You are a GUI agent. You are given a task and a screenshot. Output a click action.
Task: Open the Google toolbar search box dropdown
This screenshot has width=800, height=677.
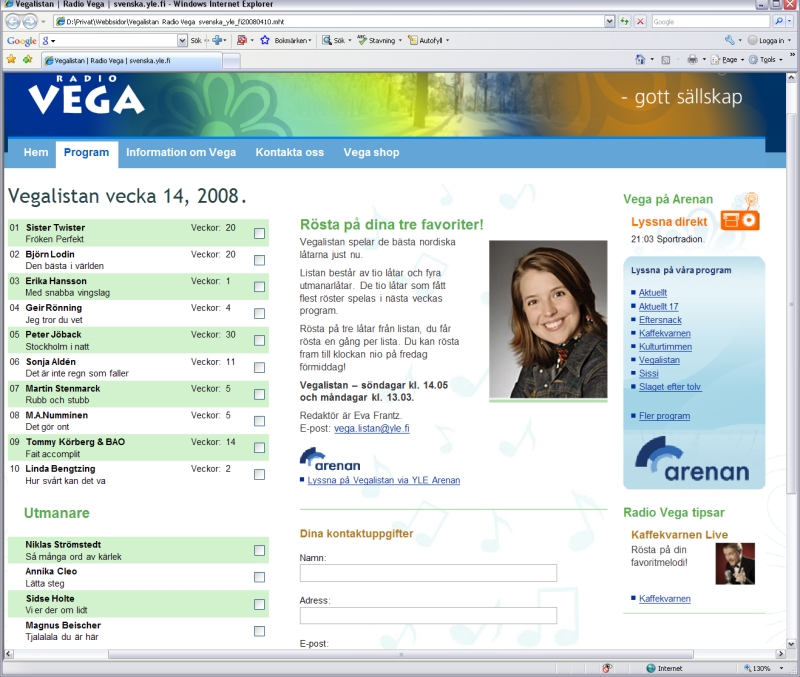(182, 40)
